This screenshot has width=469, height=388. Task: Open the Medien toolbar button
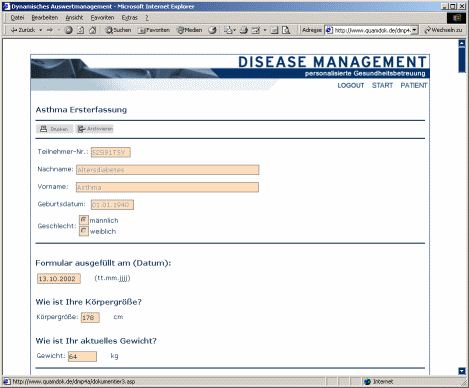[189, 30]
